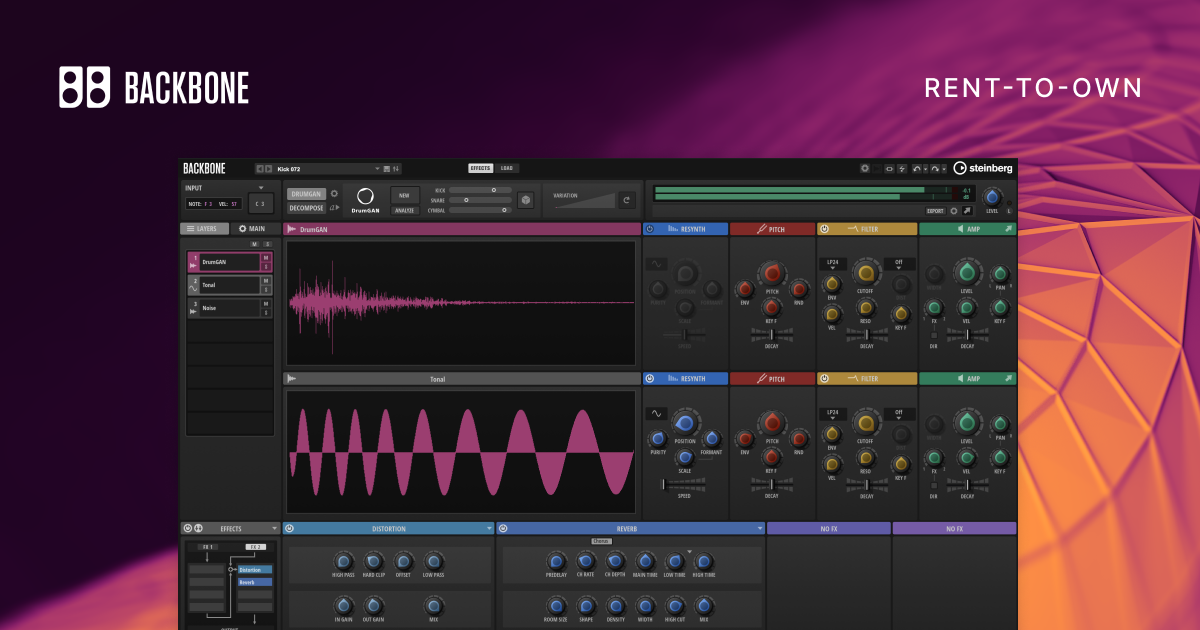Select the Noise layer in layer list
Viewport: 1200px width, 630px height.
[230, 308]
